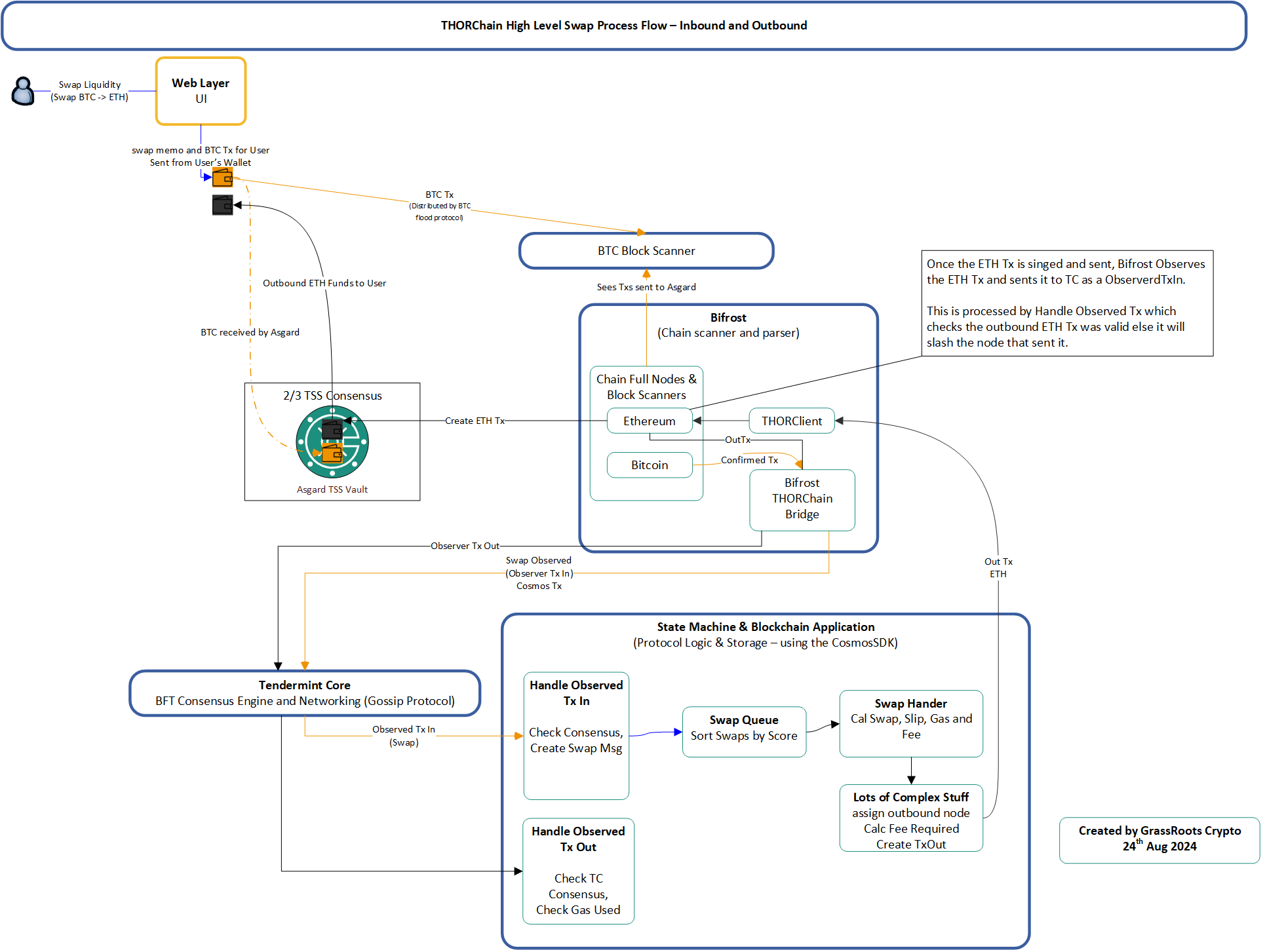The image size is (1265, 952).
Task: Click the OutTx connector label
Action: (737, 440)
